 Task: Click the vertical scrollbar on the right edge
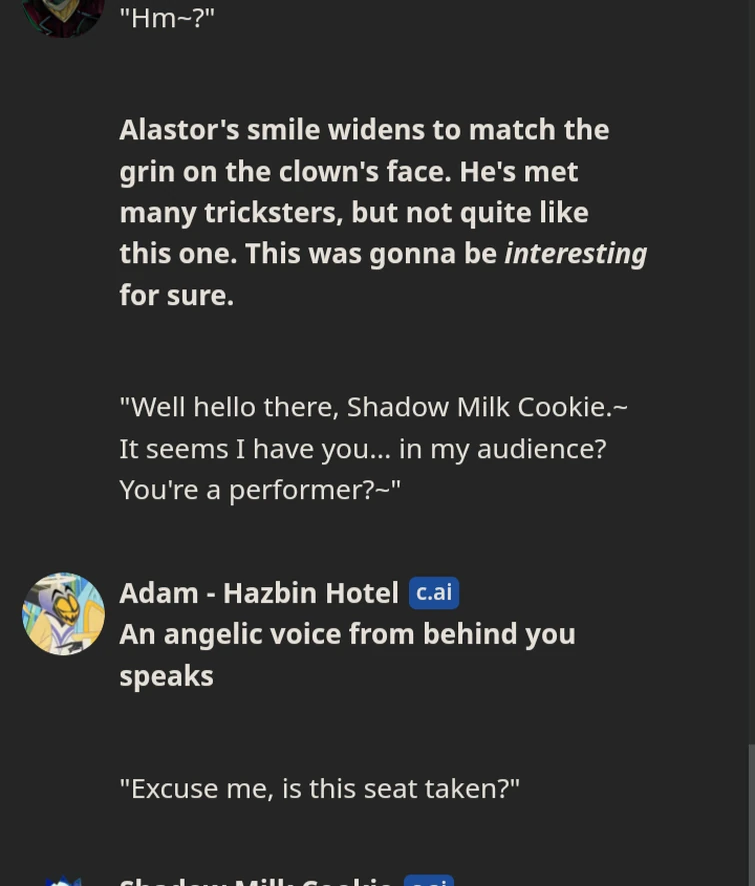point(751,810)
